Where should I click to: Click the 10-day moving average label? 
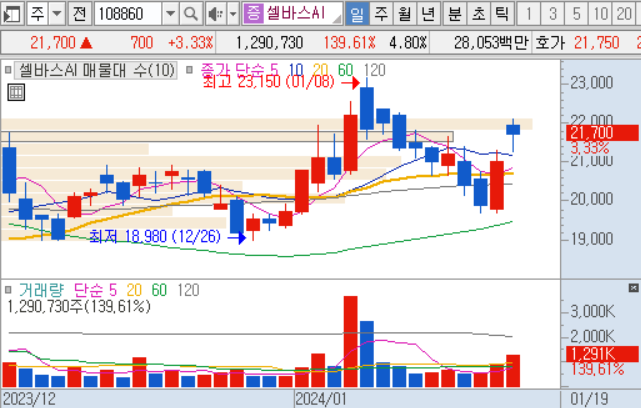coord(296,70)
